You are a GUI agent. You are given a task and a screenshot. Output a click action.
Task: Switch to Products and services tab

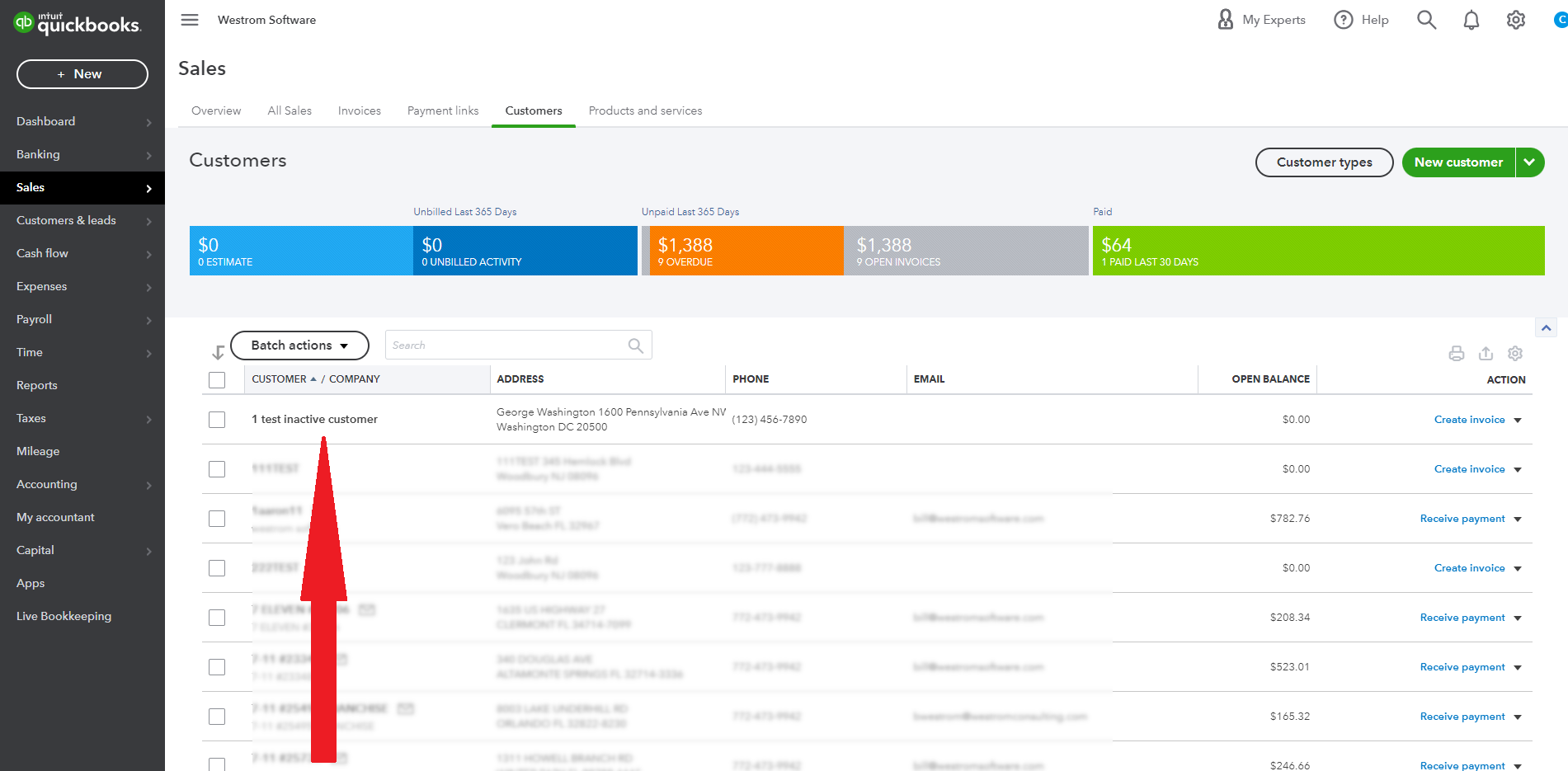click(x=646, y=110)
